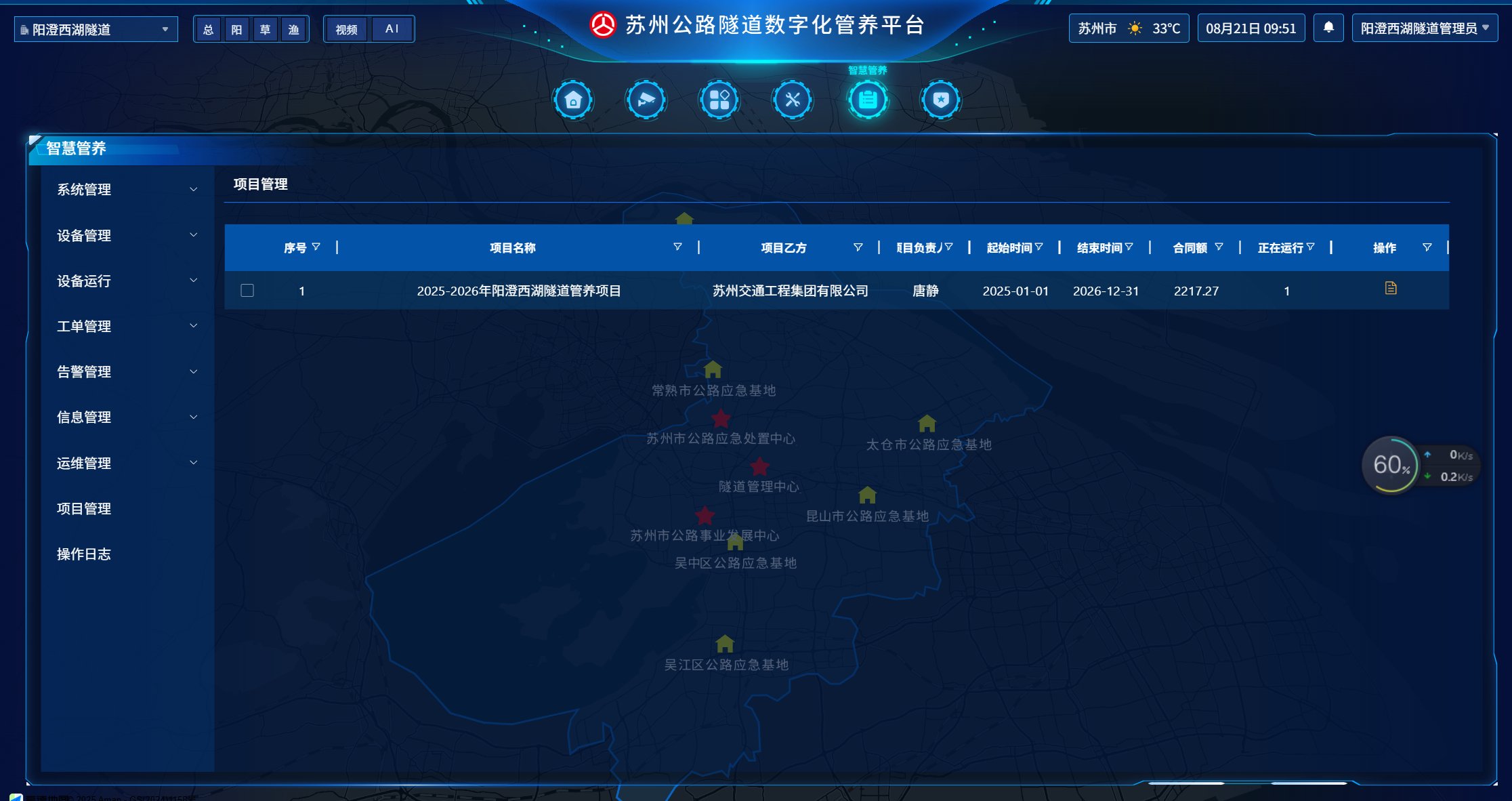Screen dimensions: 1512x801
Task: Click the dashboard grid navigation icon
Action: 719,100
